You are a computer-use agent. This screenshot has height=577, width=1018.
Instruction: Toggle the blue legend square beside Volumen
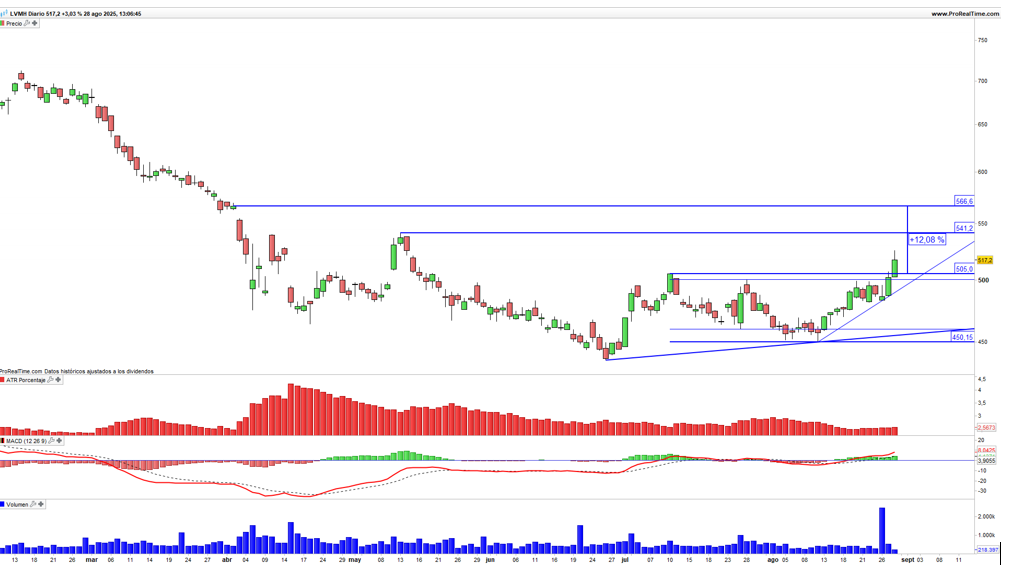point(3,504)
